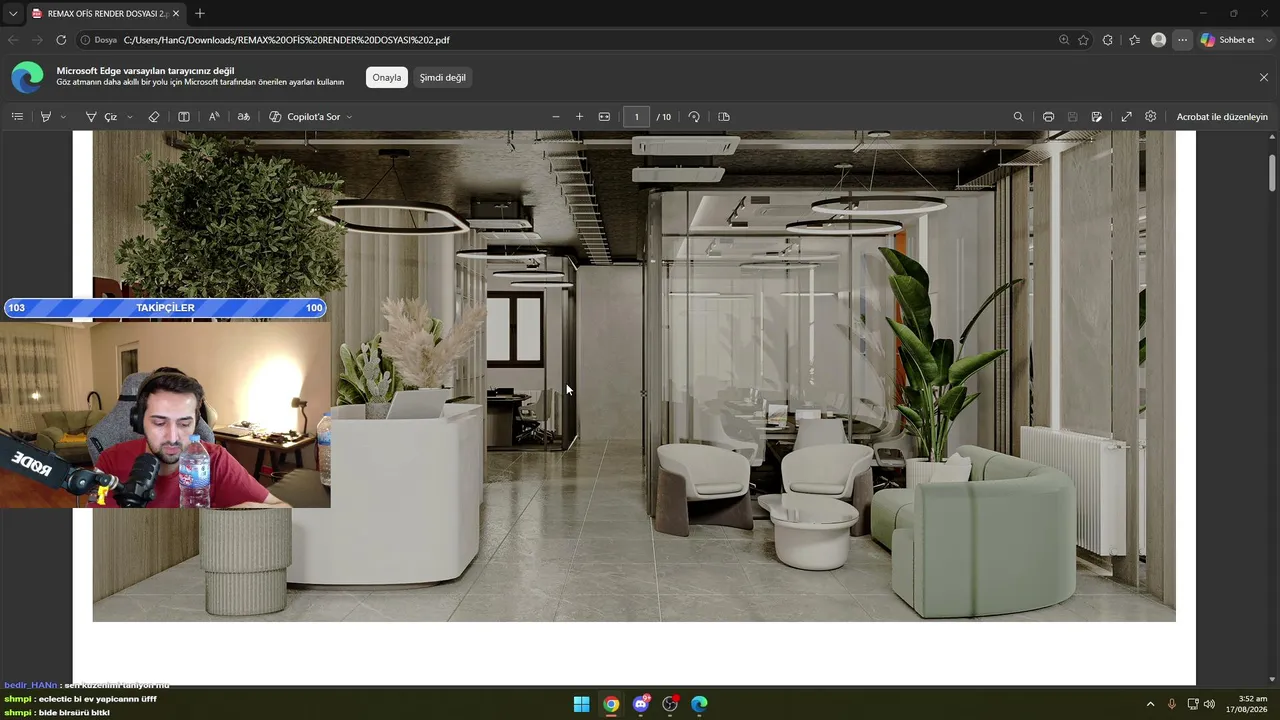Fit the page to window width
This screenshot has height=720, width=1280.
point(604,117)
